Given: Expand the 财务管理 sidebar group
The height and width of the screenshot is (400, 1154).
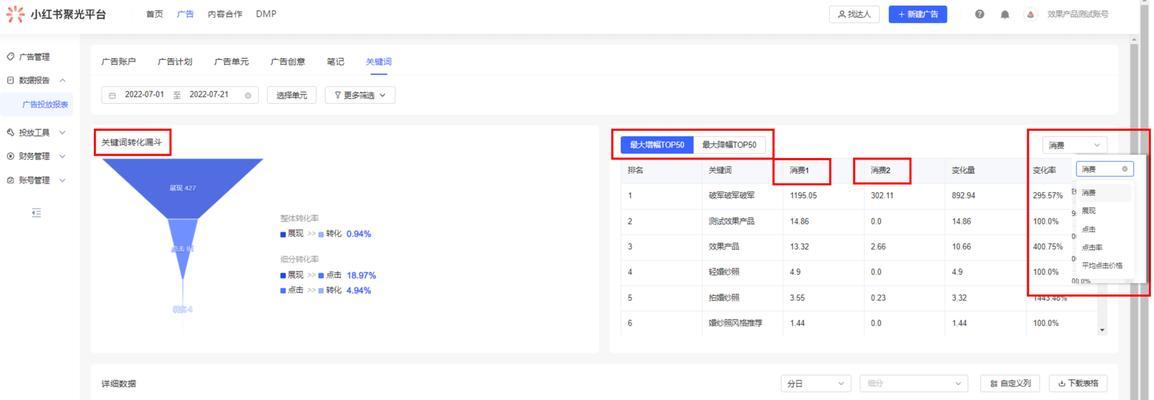Looking at the screenshot, I should [63, 156].
